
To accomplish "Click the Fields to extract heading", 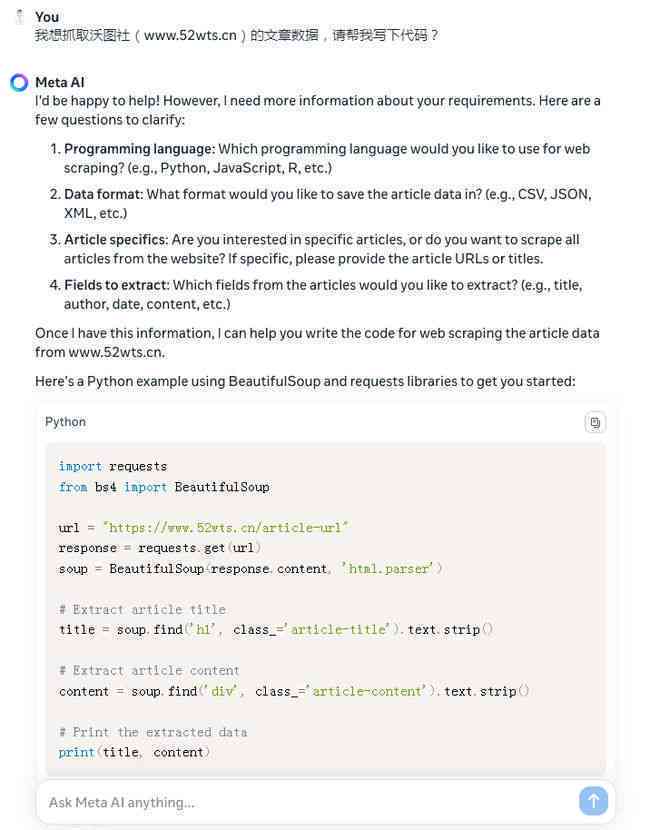I will pos(116,285).
